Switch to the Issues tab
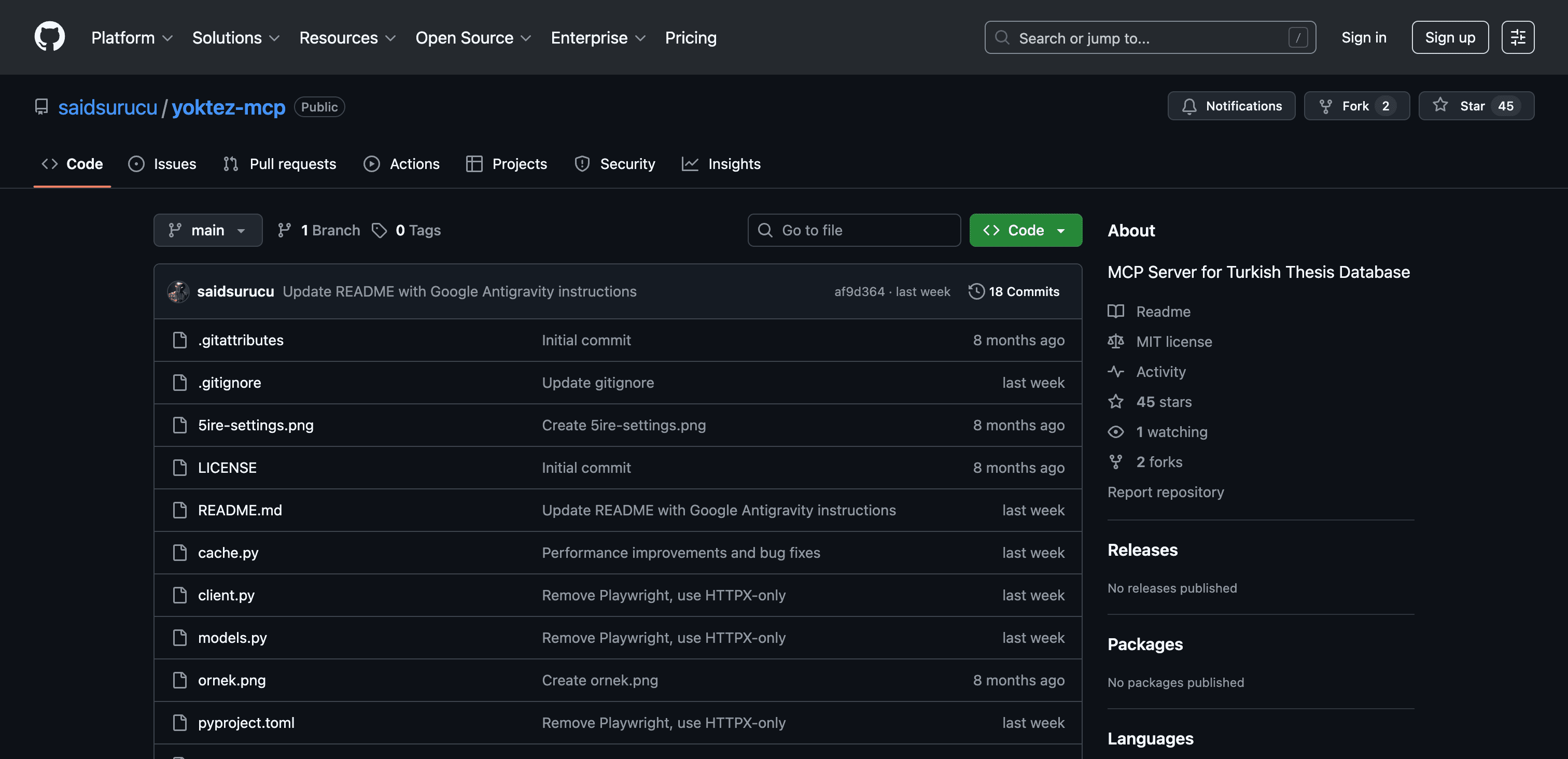 162,164
